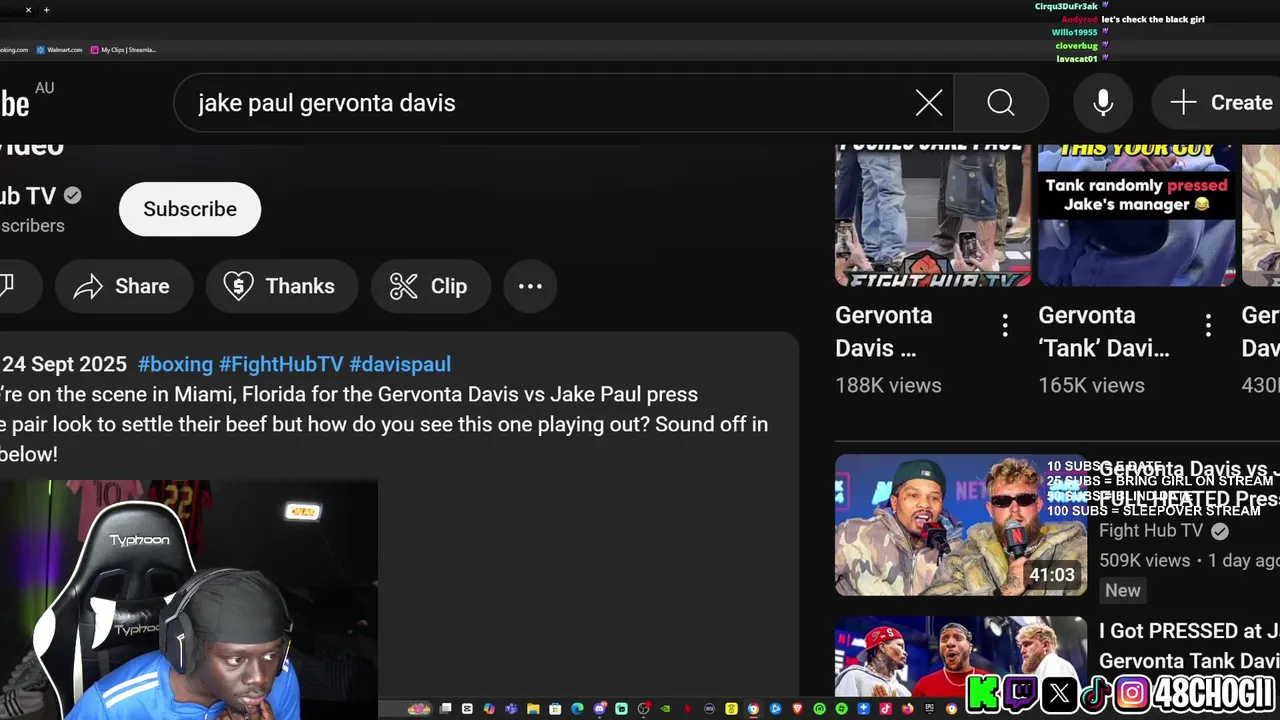Click the 'New' badge on the 509K views video
Viewport: 1280px width, 720px height.
click(x=1122, y=590)
